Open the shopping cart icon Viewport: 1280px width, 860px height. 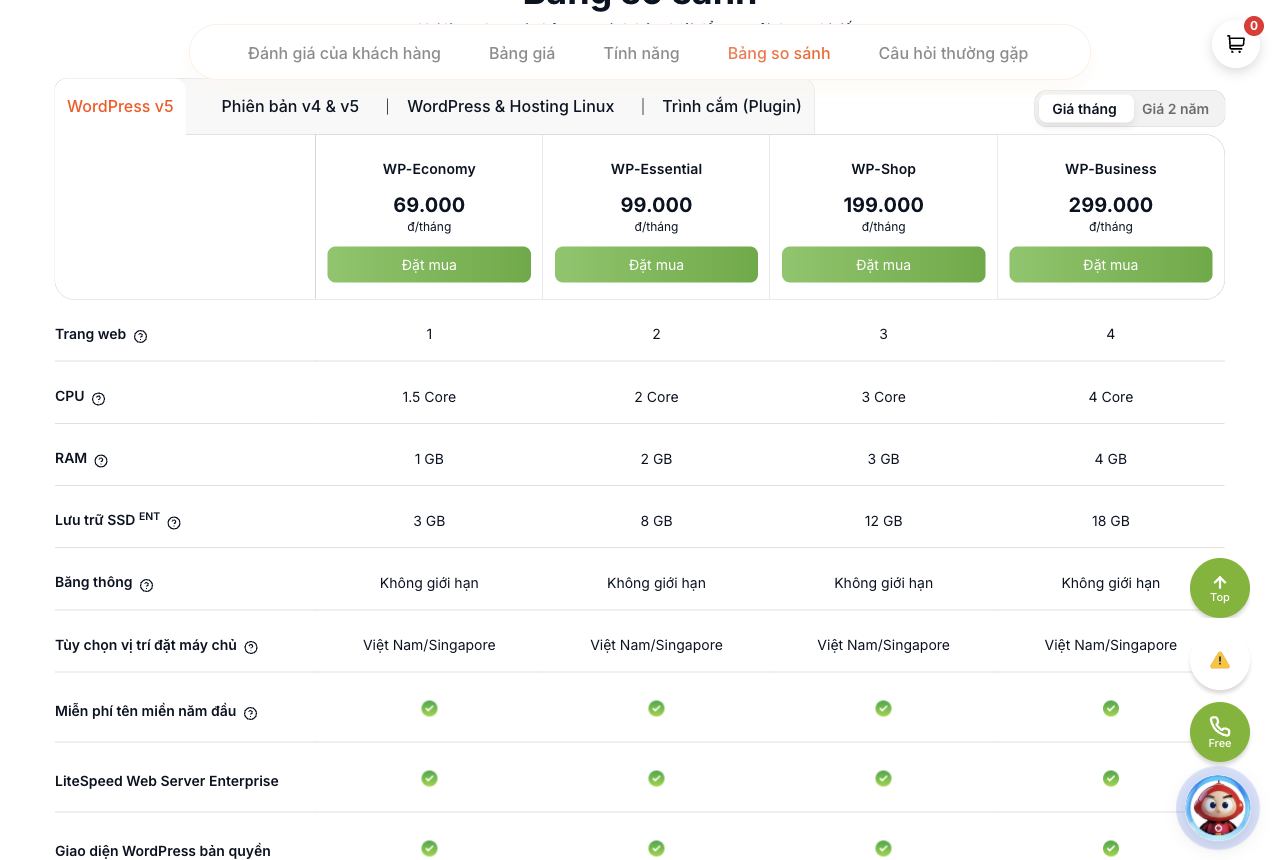coord(1236,44)
